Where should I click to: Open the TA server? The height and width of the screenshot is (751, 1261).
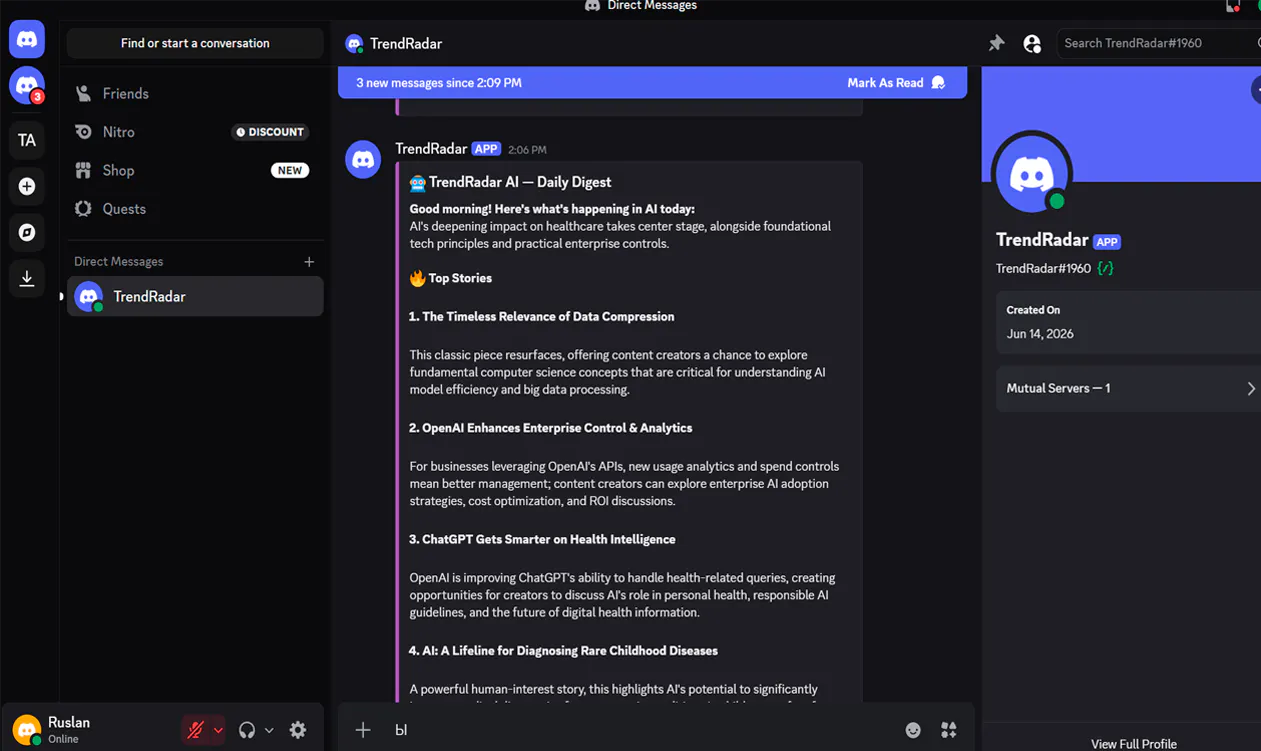click(x=27, y=140)
